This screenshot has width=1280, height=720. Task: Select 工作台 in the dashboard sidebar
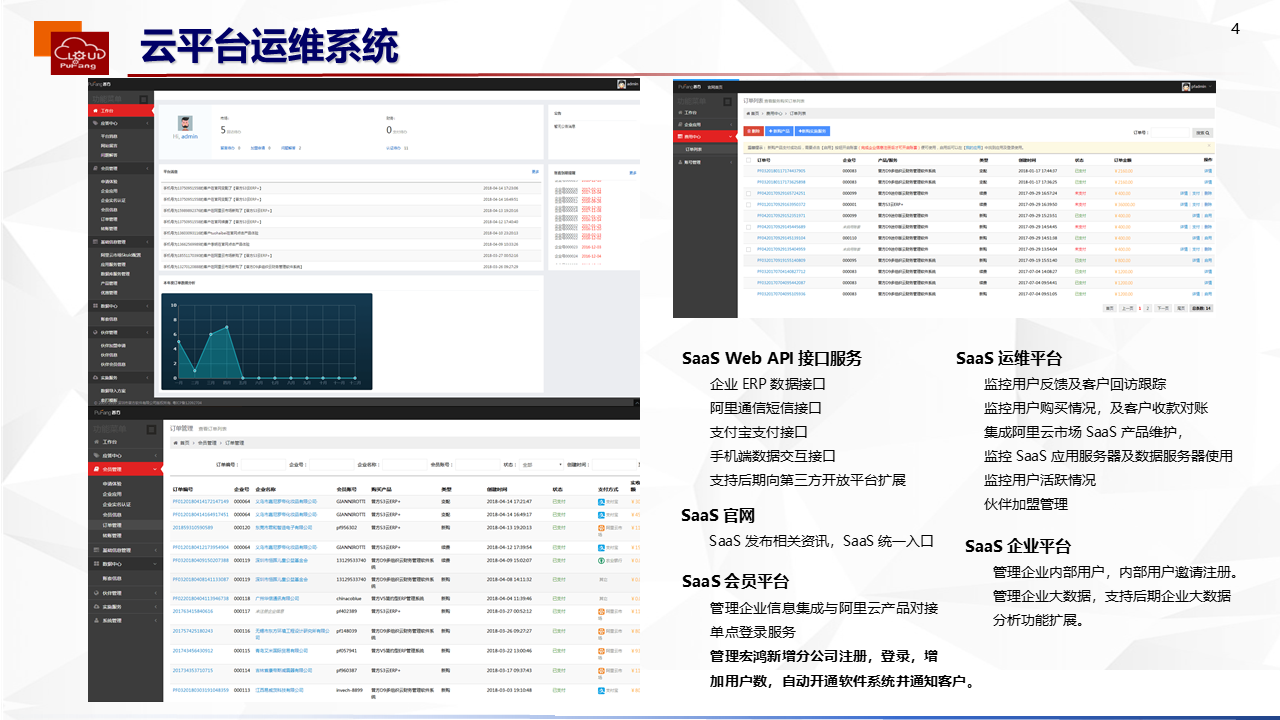pyautogui.click(x=108, y=111)
